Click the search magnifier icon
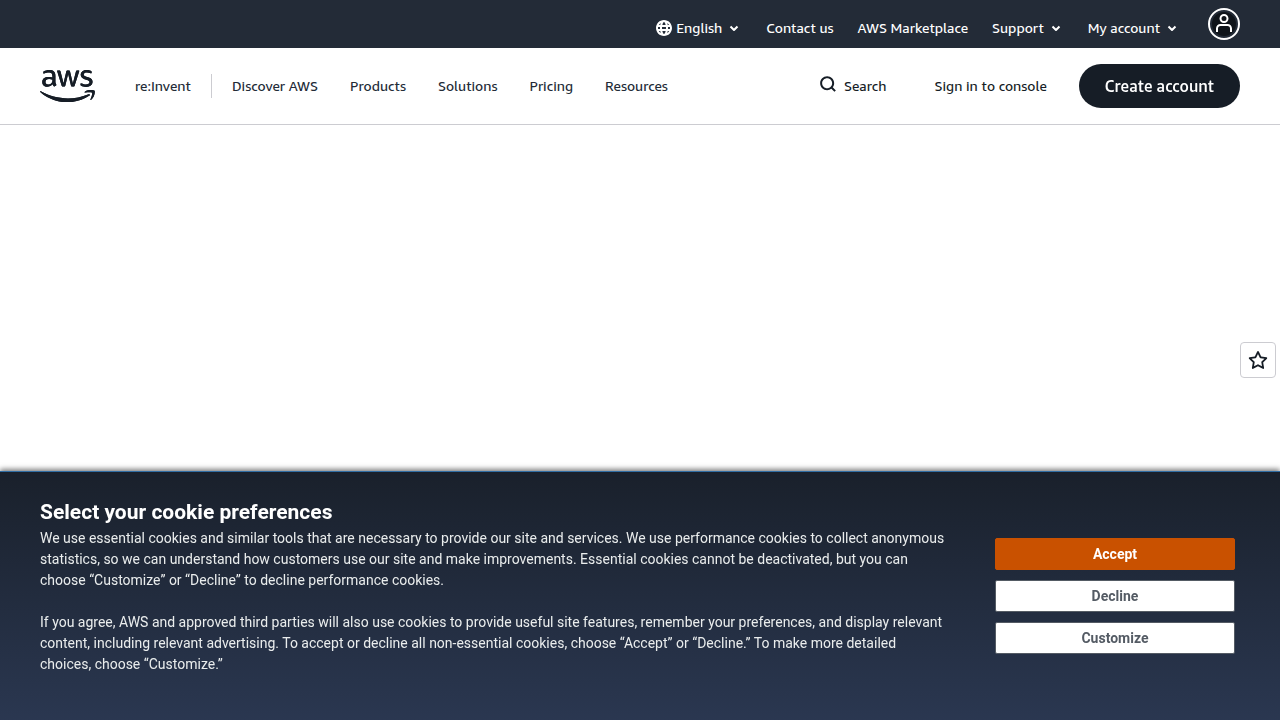Screen dimensions: 1280x720 pyautogui.click(x=828, y=84)
